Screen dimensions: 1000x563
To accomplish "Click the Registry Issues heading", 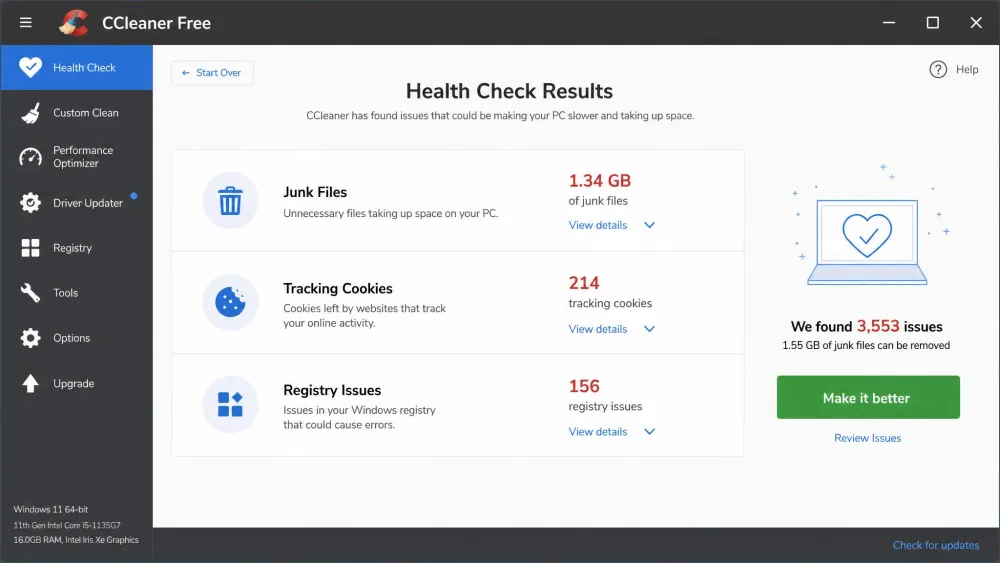I will [x=332, y=390].
